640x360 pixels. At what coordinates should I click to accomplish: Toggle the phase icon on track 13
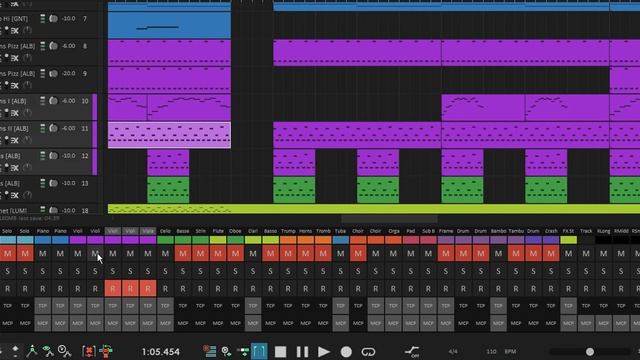[x=27, y=195]
